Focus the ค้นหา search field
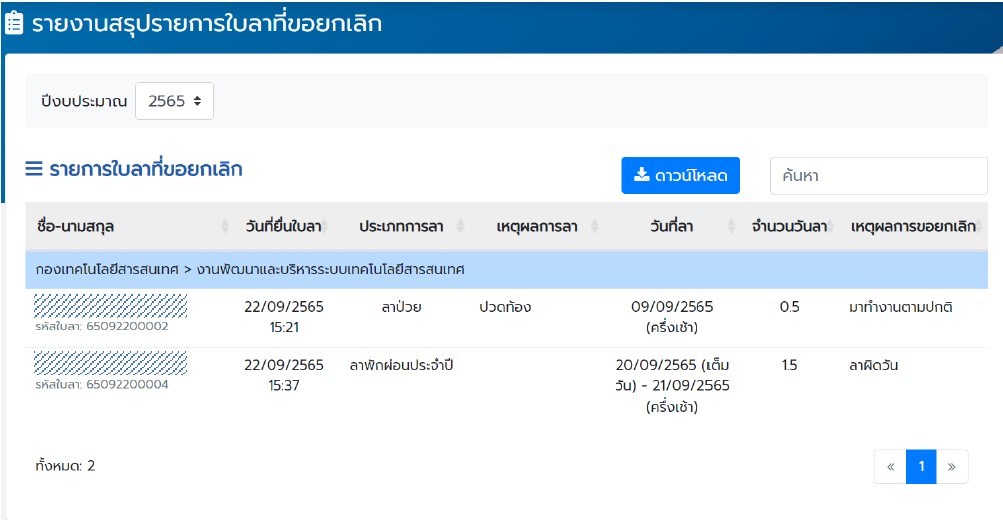The height and width of the screenshot is (520, 1003). point(877,176)
